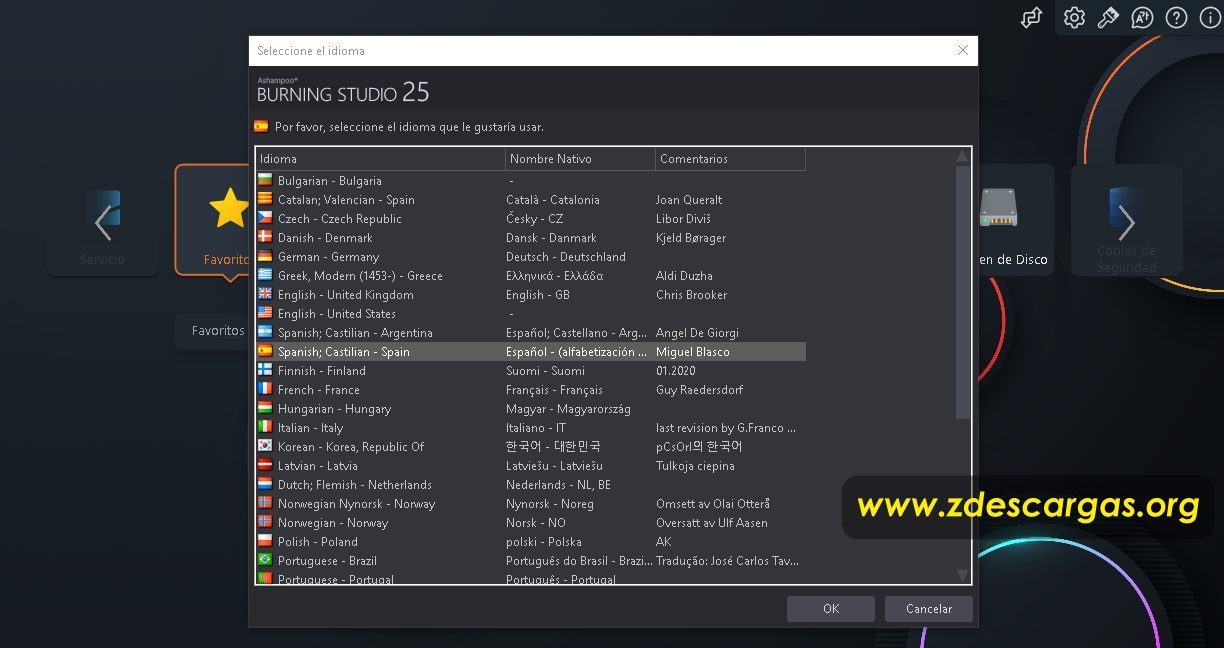Click the scrollbar down arrow in language list
This screenshot has height=648, width=1224.
point(963,575)
